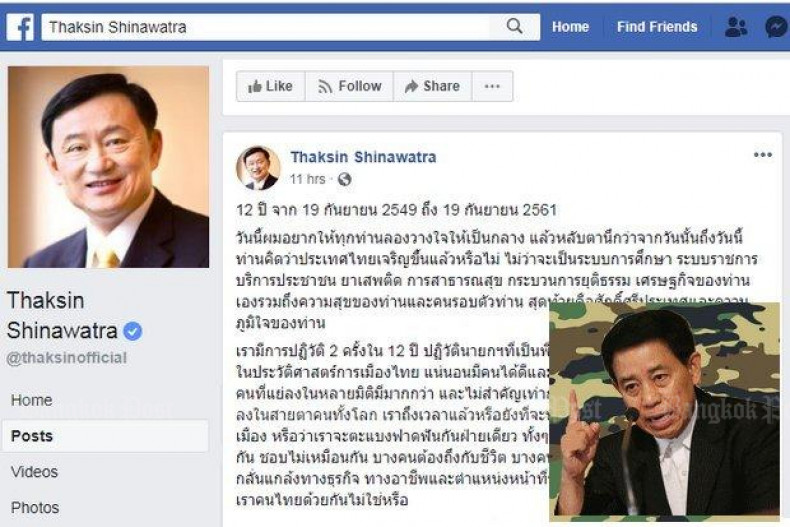Open the Videos sidebar section
The image size is (790, 527).
(34, 472)
